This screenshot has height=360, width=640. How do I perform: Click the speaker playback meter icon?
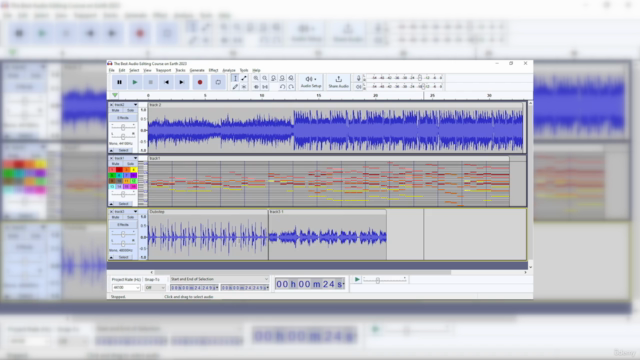click(358, 87)
